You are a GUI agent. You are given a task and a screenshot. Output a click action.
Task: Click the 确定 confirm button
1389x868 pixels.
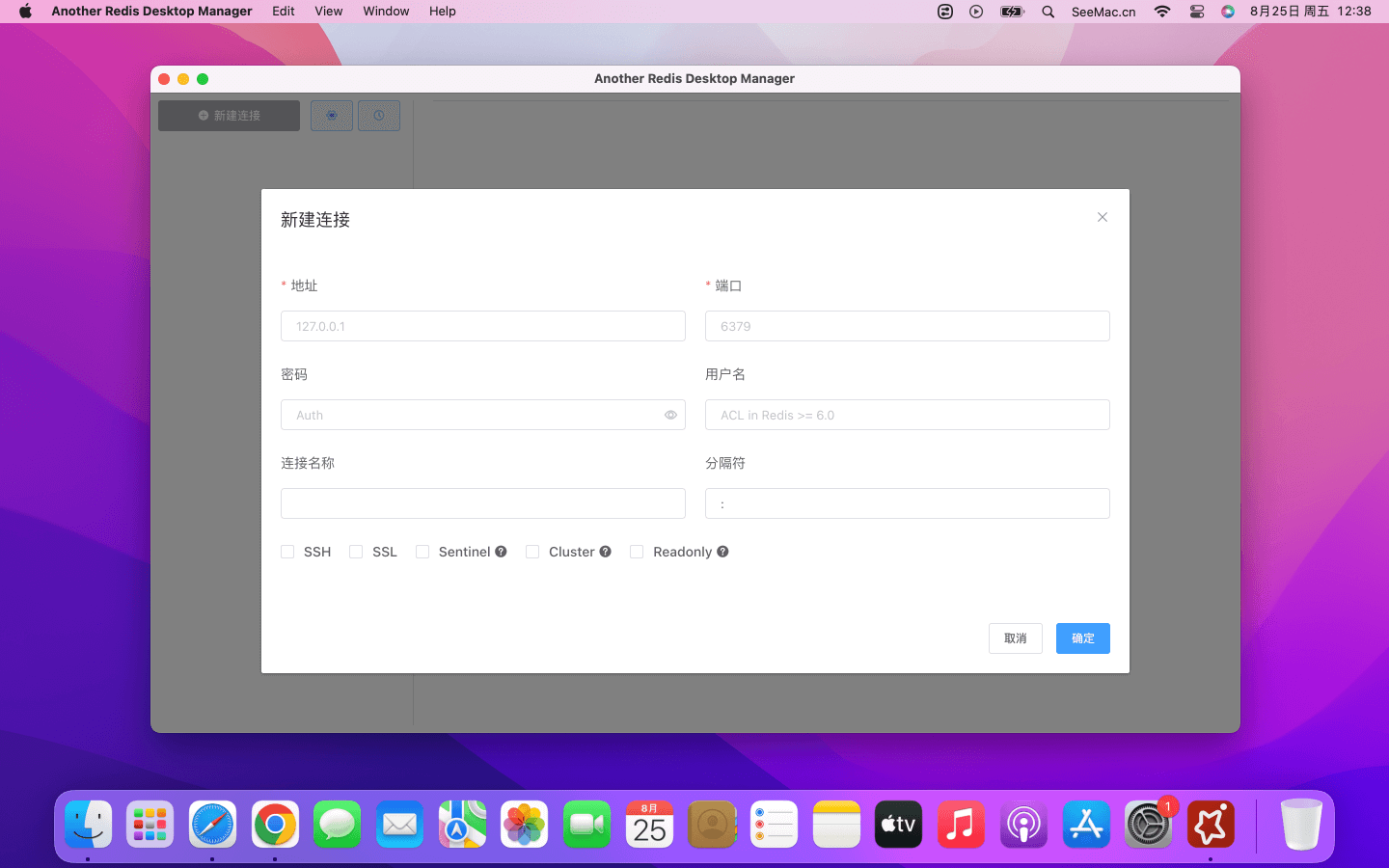[x=1083, y=638]
